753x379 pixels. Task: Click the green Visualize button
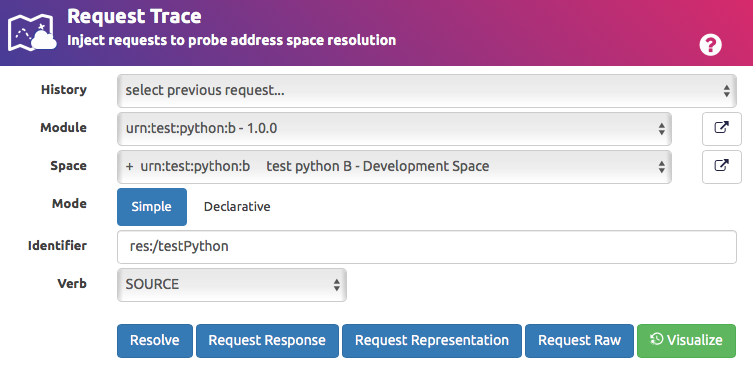coord(686,341)
